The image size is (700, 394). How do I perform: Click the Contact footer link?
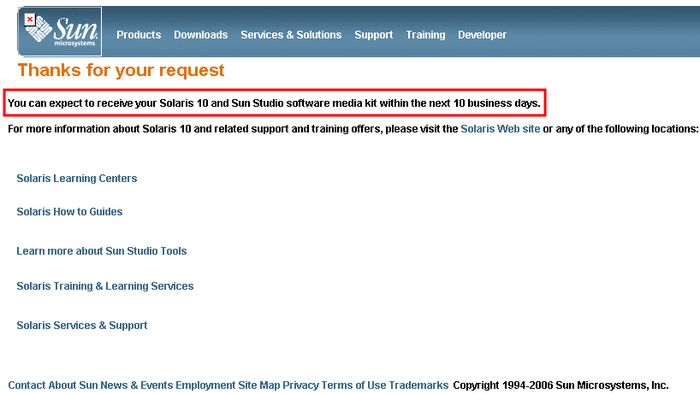click(27, 385)
